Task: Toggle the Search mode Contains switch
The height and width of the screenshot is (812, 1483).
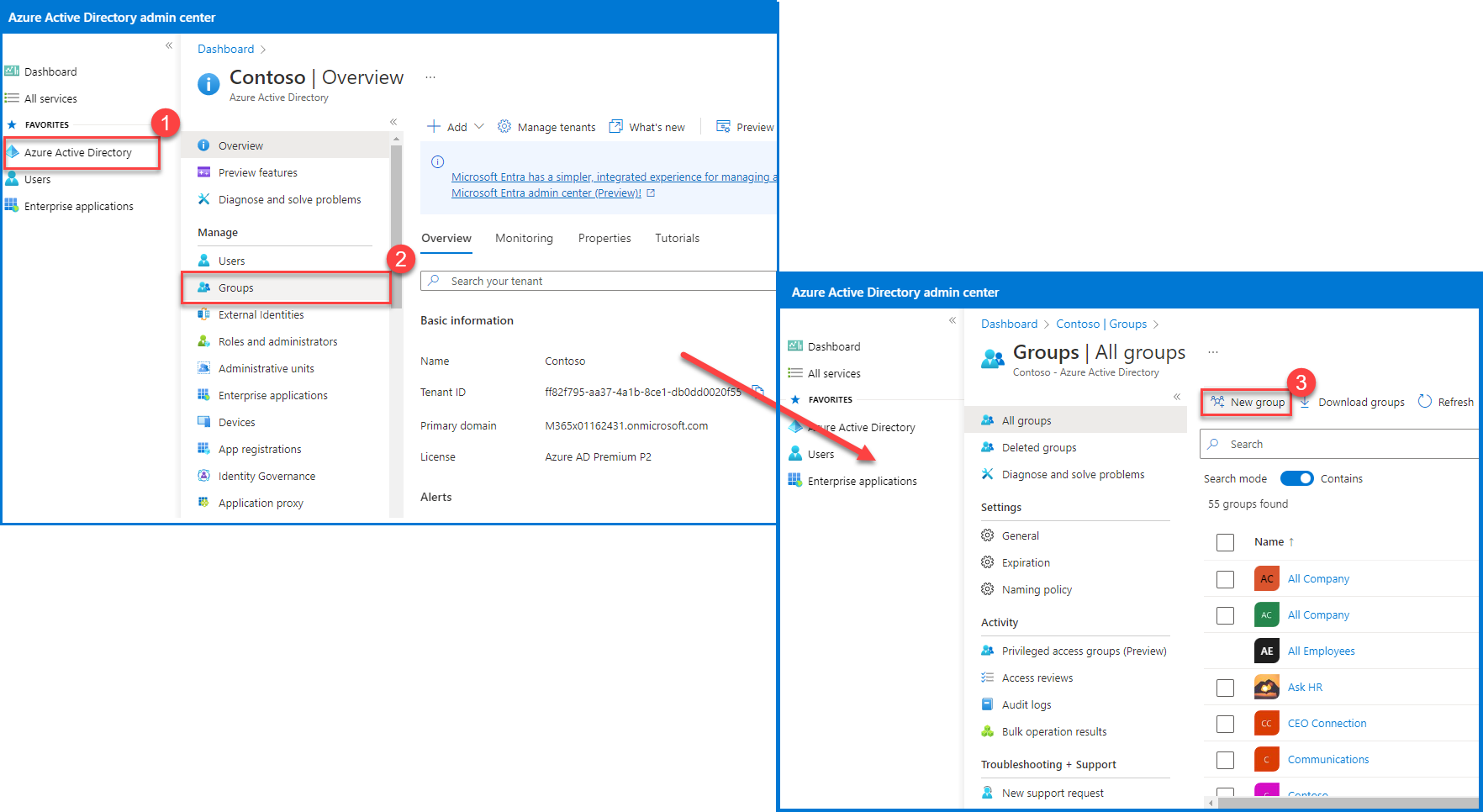Action: [1296, 478]
